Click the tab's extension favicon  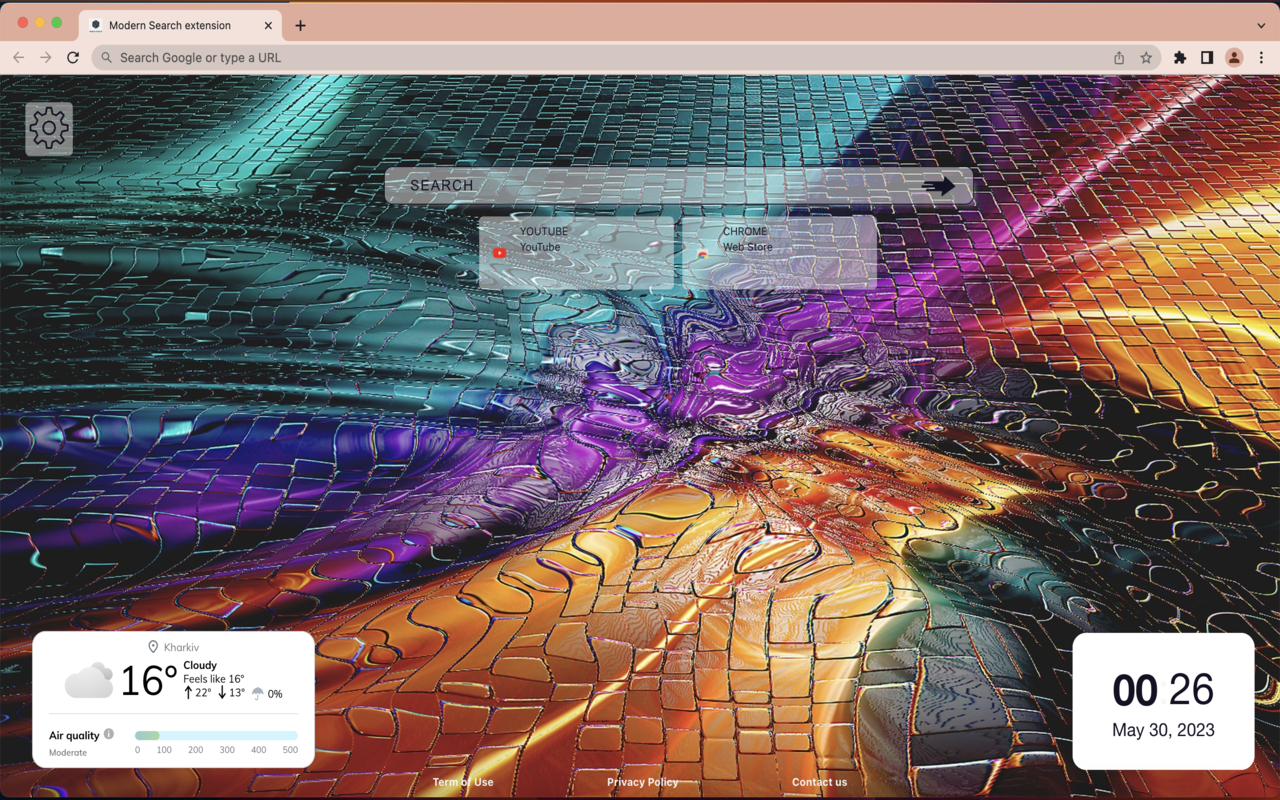click(96, 25)
